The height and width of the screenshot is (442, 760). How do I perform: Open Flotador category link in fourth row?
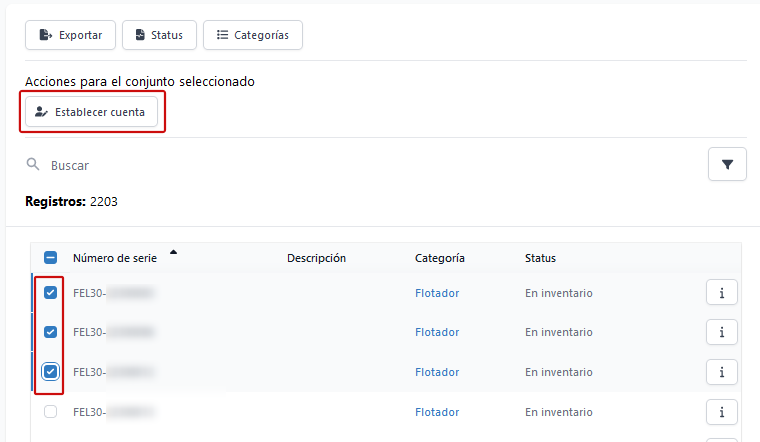point(437,412)
